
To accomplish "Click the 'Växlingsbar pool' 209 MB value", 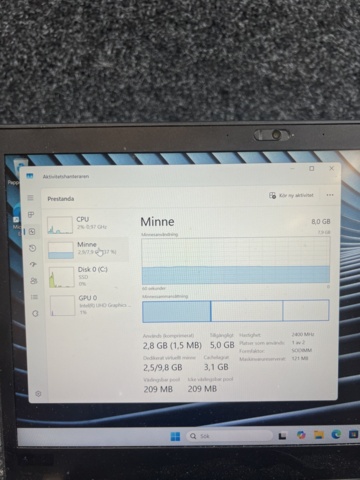I will coord(158,389).
